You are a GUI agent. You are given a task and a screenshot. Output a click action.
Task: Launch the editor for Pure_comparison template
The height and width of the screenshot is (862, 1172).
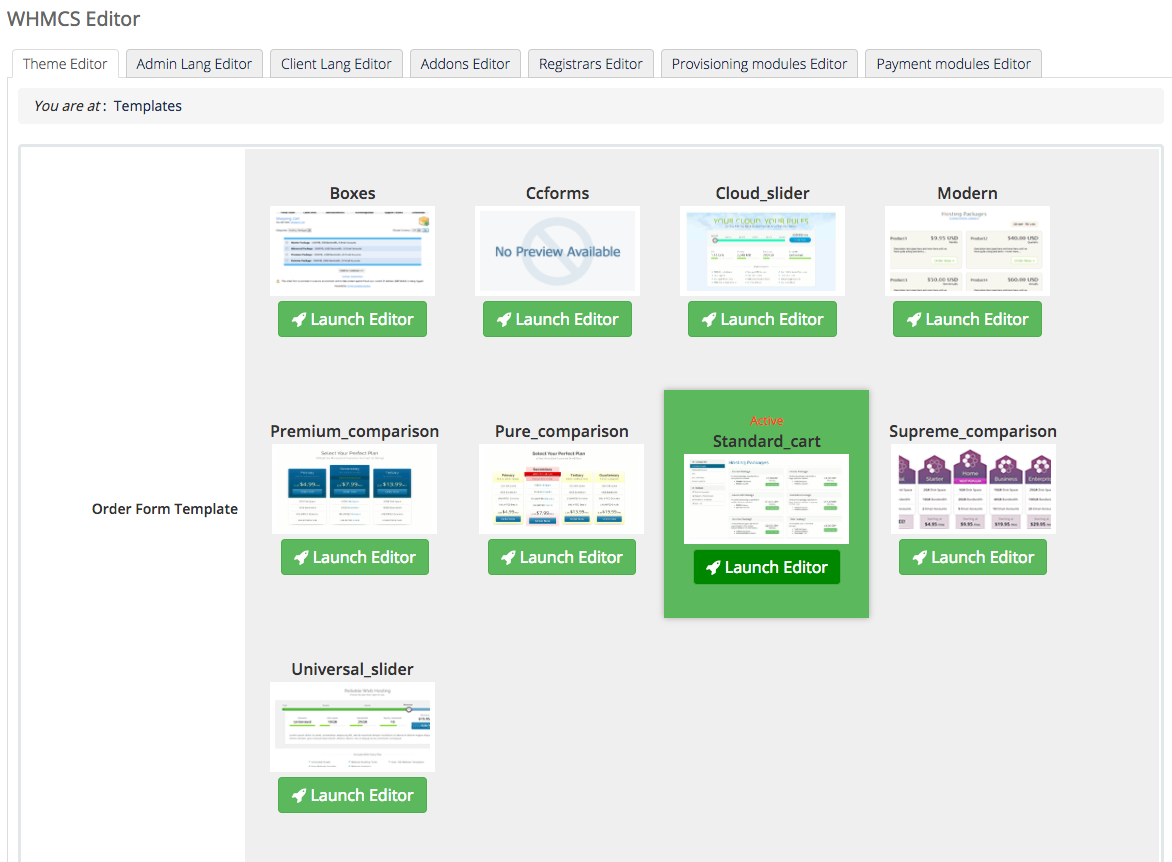click(x=561, y=557)
